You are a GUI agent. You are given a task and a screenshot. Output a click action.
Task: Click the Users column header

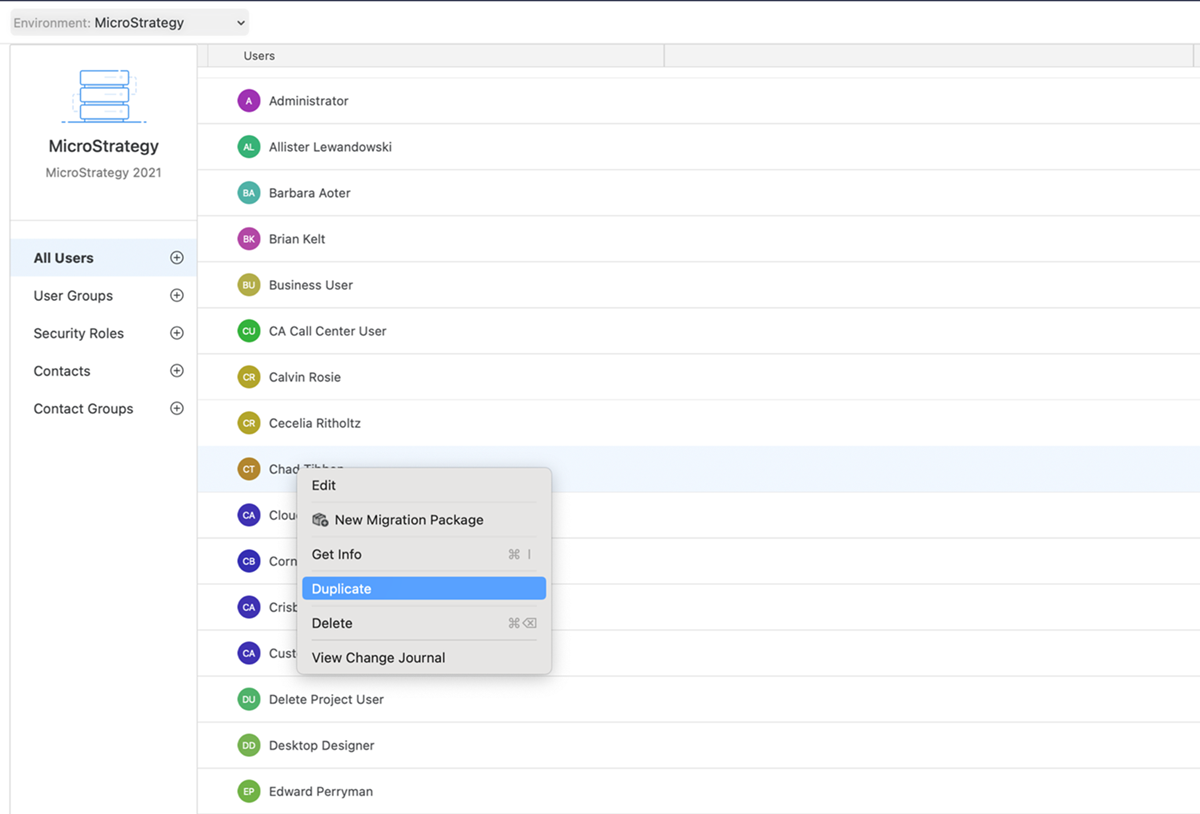point(259,56)
